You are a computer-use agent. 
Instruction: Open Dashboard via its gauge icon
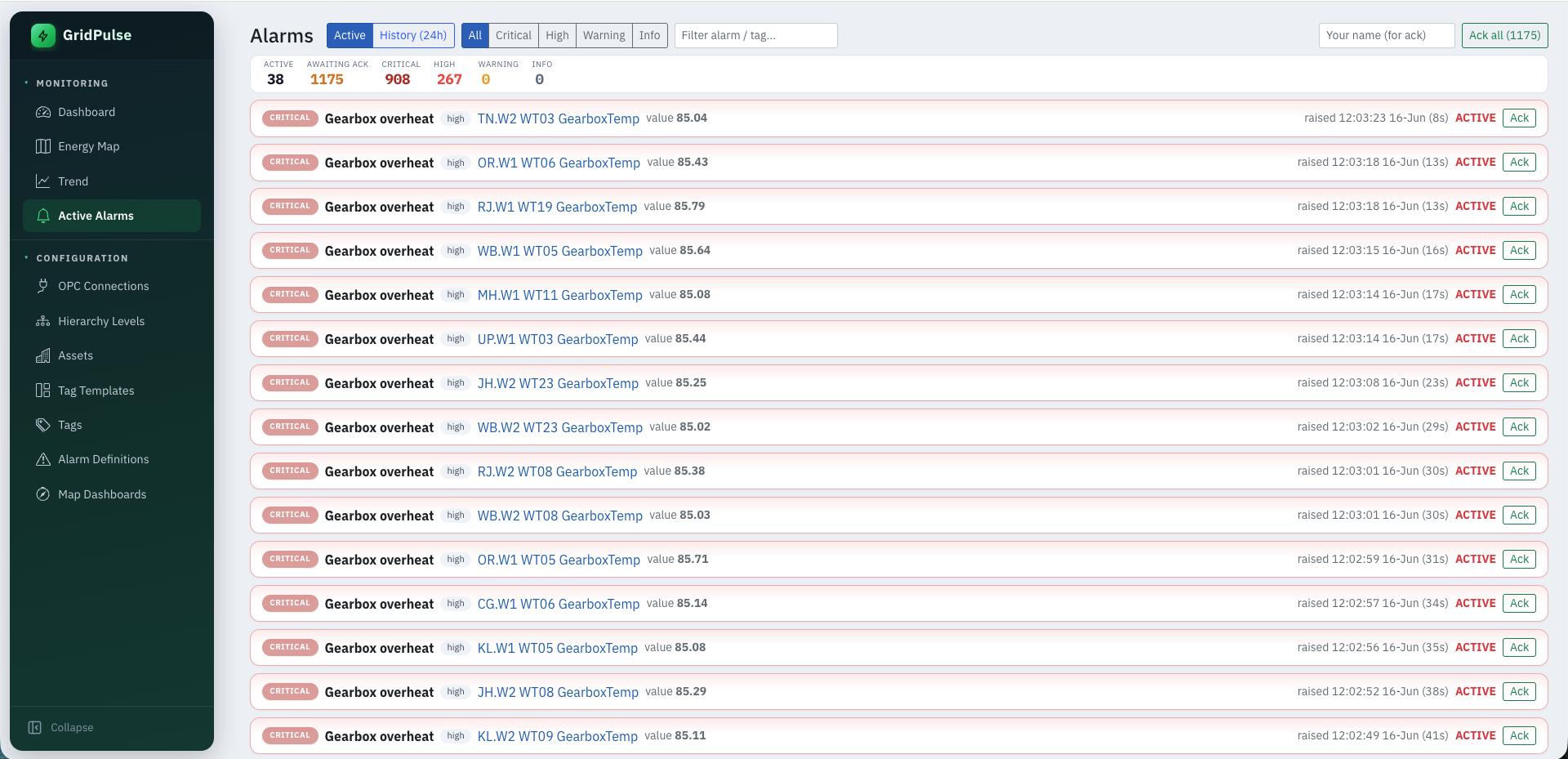43,112
